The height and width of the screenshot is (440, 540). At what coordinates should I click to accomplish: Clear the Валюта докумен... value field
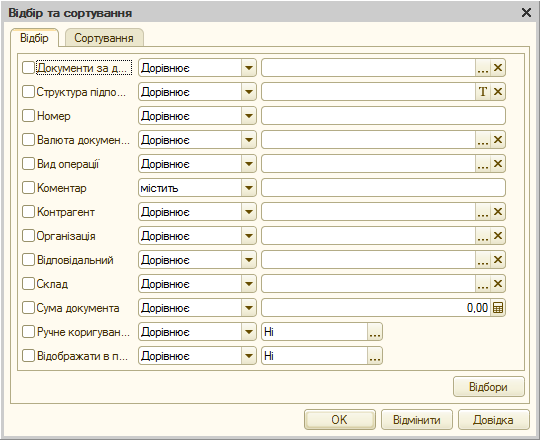pos(498,140)
